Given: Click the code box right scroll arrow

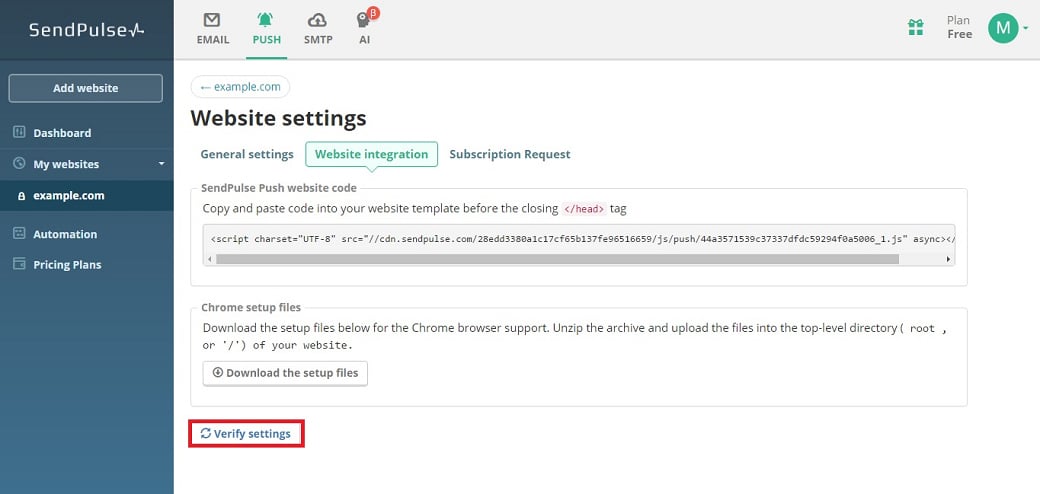Looking at the screenshot, I should [948, 259].
